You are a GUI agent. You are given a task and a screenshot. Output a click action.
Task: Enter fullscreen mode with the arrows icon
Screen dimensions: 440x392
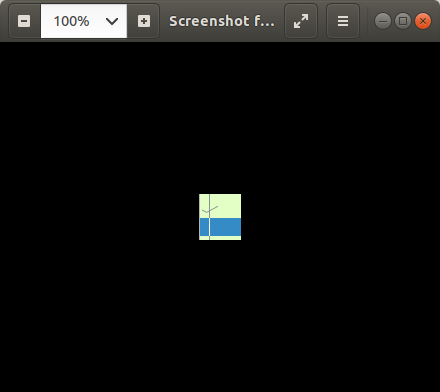301,21
